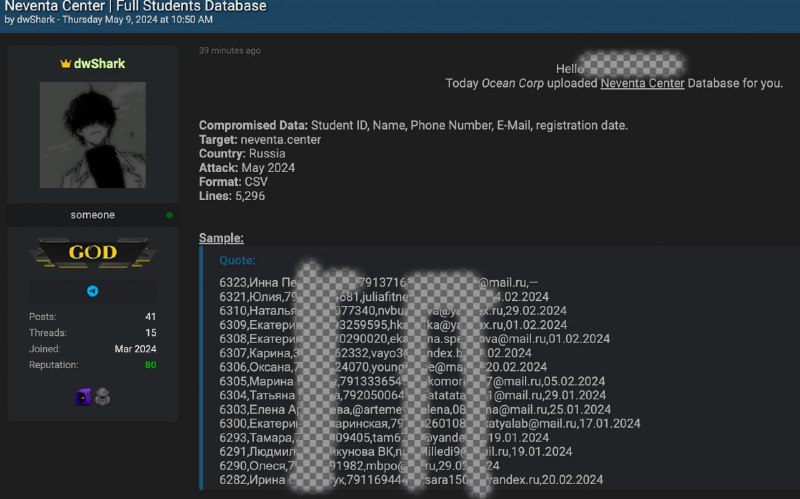Click the sample row starting 6307

click(376, 353)
